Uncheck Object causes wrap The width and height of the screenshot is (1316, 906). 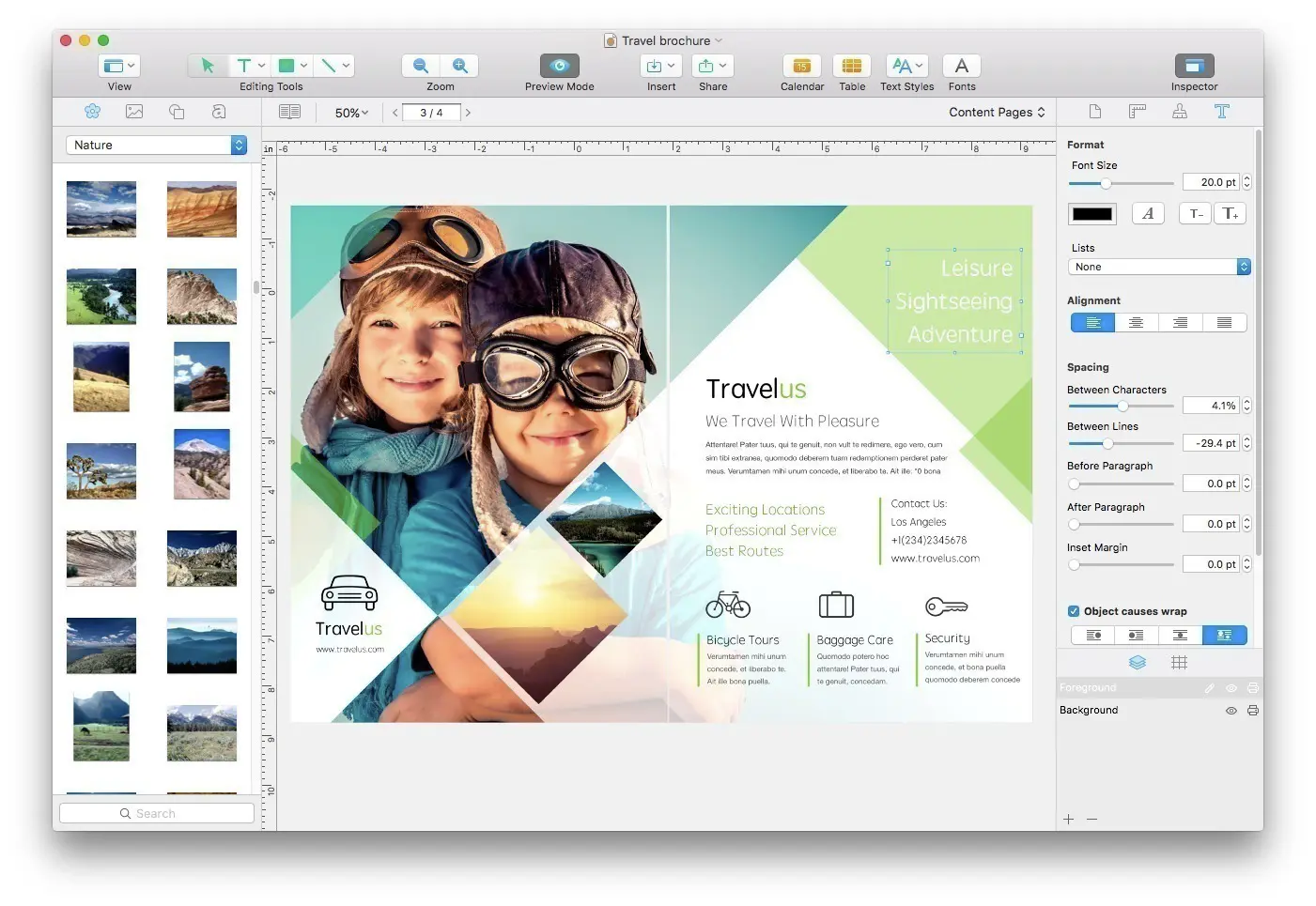tap(1073, 610)
